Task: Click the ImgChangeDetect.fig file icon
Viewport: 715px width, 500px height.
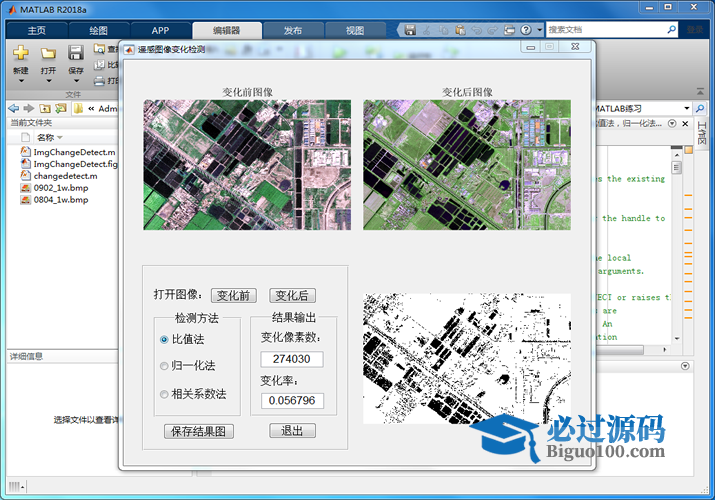Action: point(26,163)
